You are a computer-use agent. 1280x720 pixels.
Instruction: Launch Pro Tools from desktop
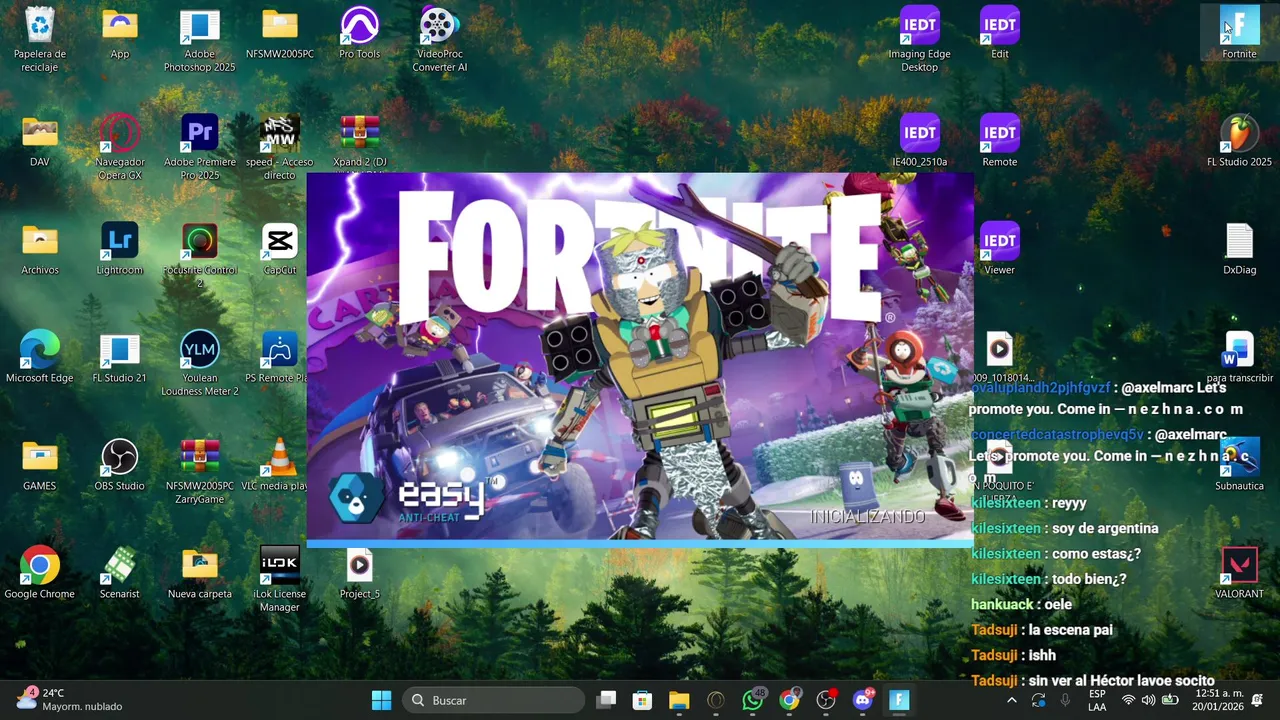pyautogui.click(x=360, y=33)
